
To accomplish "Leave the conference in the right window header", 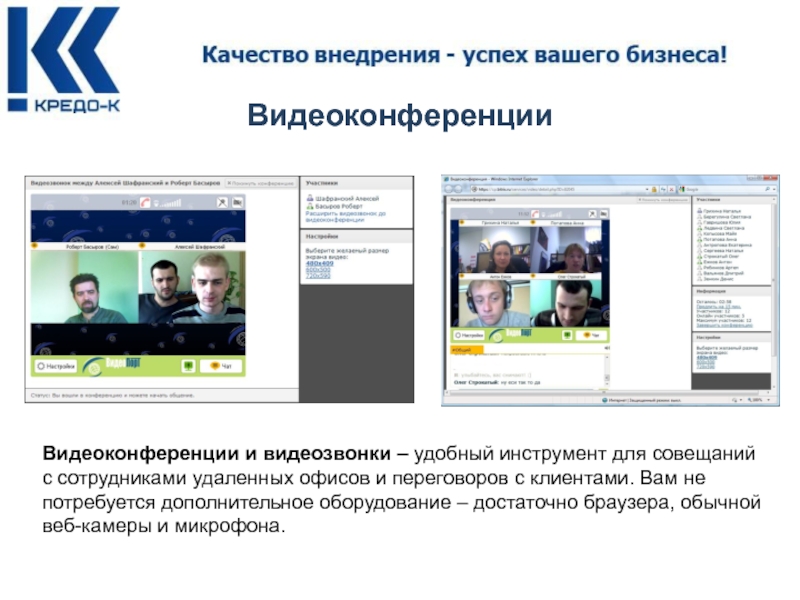I will tap(663, 200).
